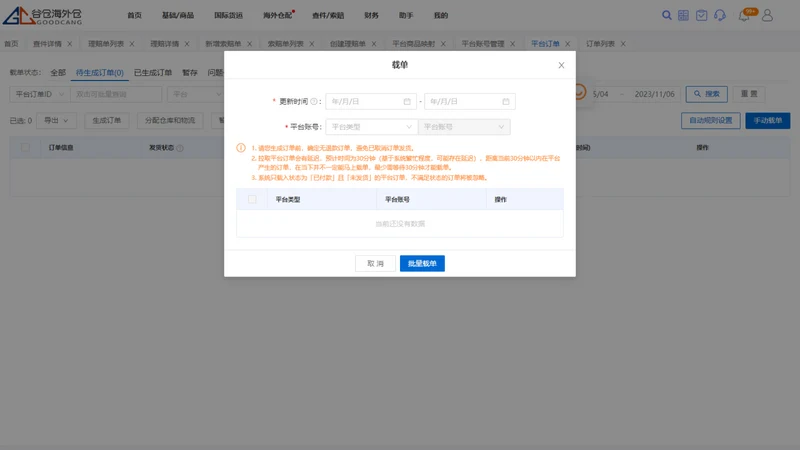Open 自动规则设置 button

710,120
